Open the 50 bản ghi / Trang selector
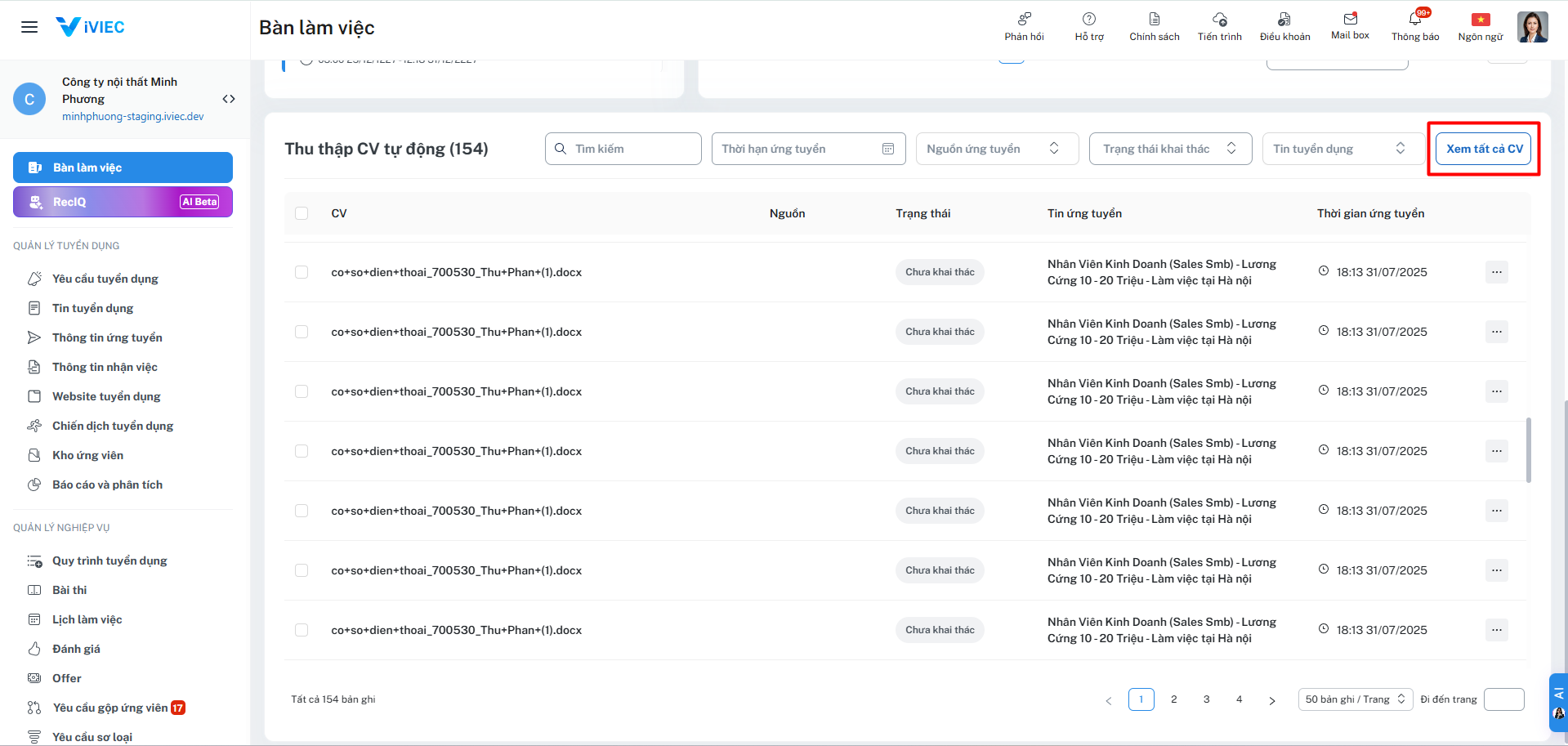Screen dimensions: 1568x746 1355,699
